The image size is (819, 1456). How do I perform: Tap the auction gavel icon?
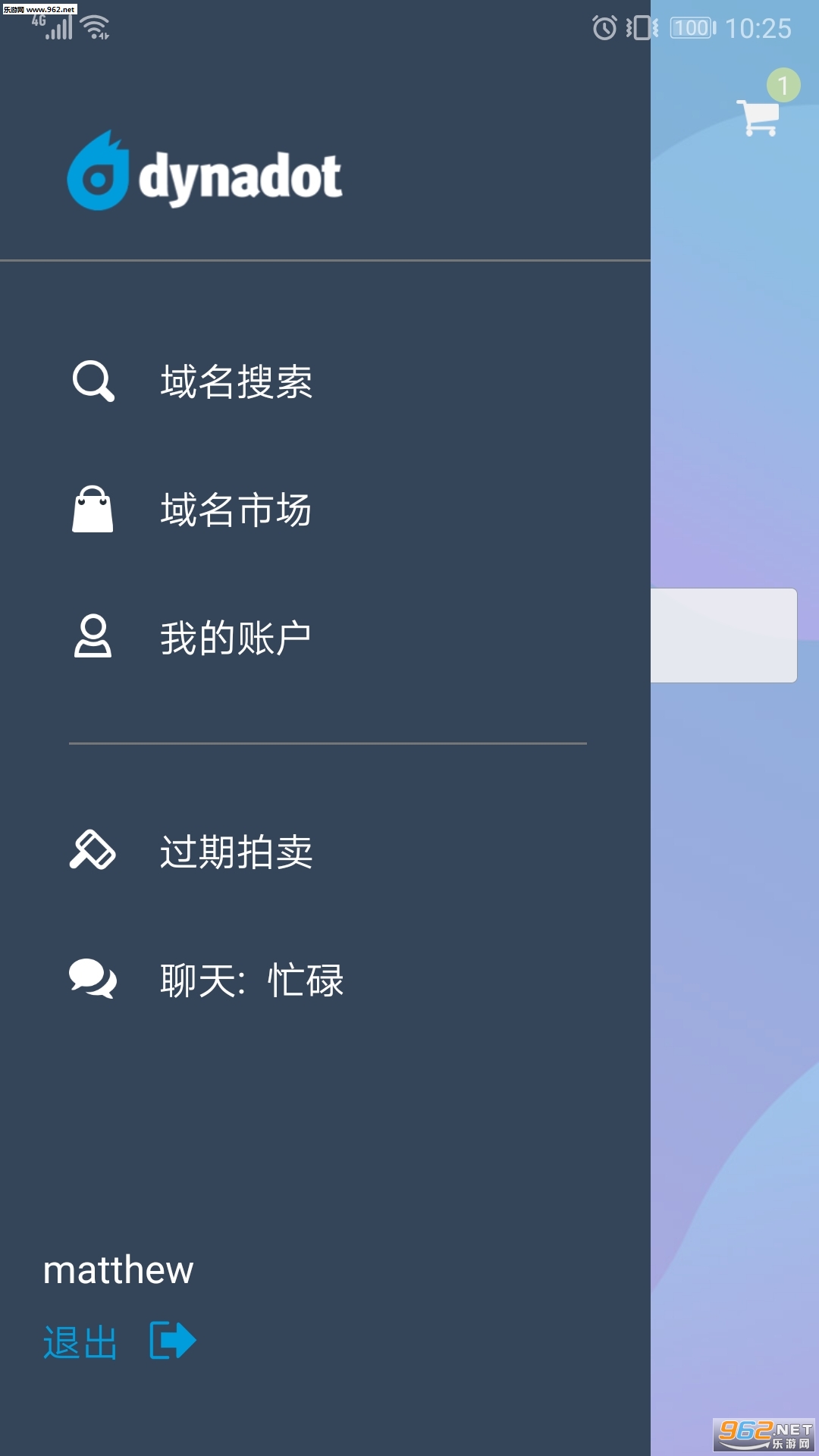[x=93, y=850]
